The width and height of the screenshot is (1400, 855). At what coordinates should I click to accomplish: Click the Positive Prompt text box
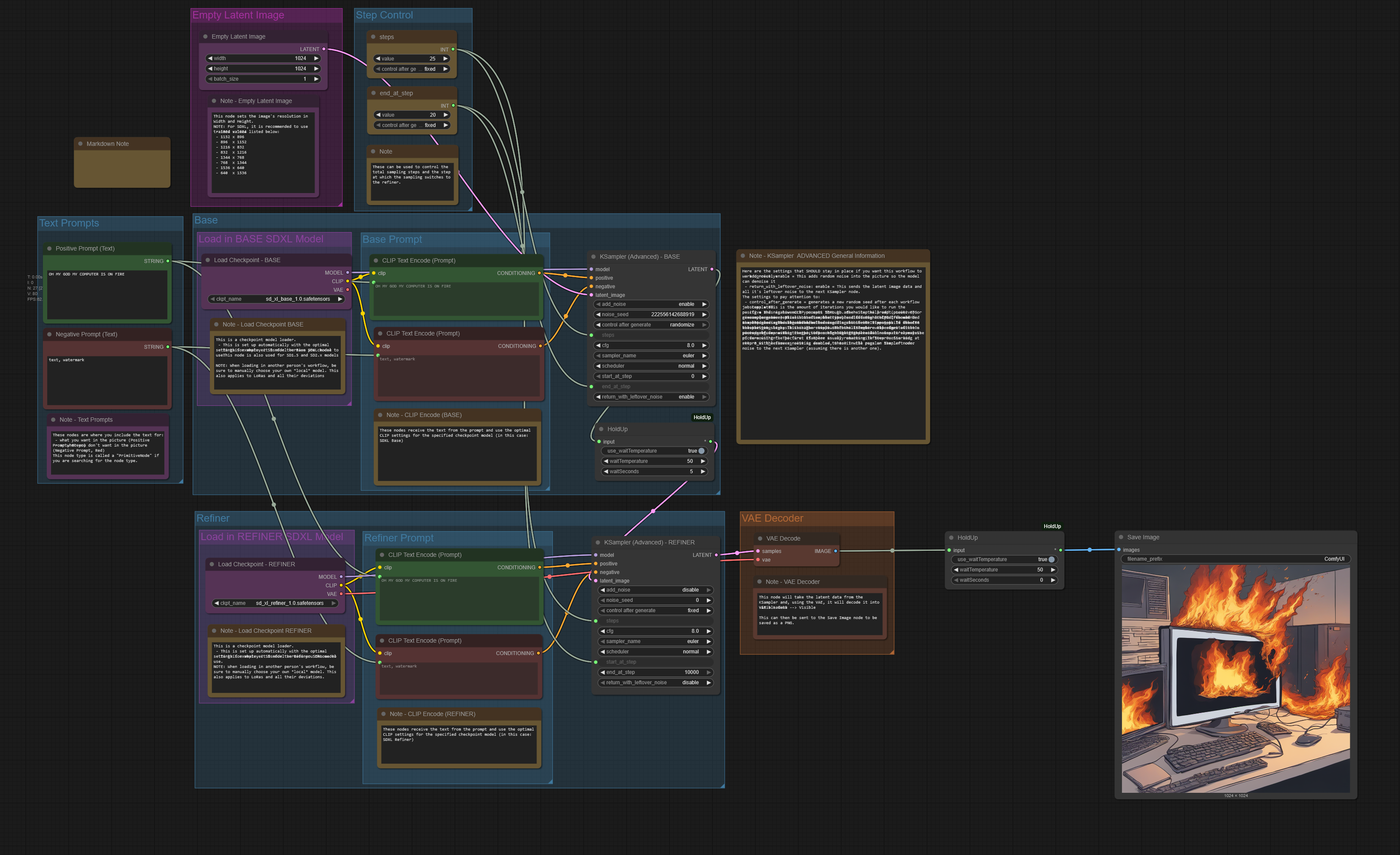coord(107,294)
